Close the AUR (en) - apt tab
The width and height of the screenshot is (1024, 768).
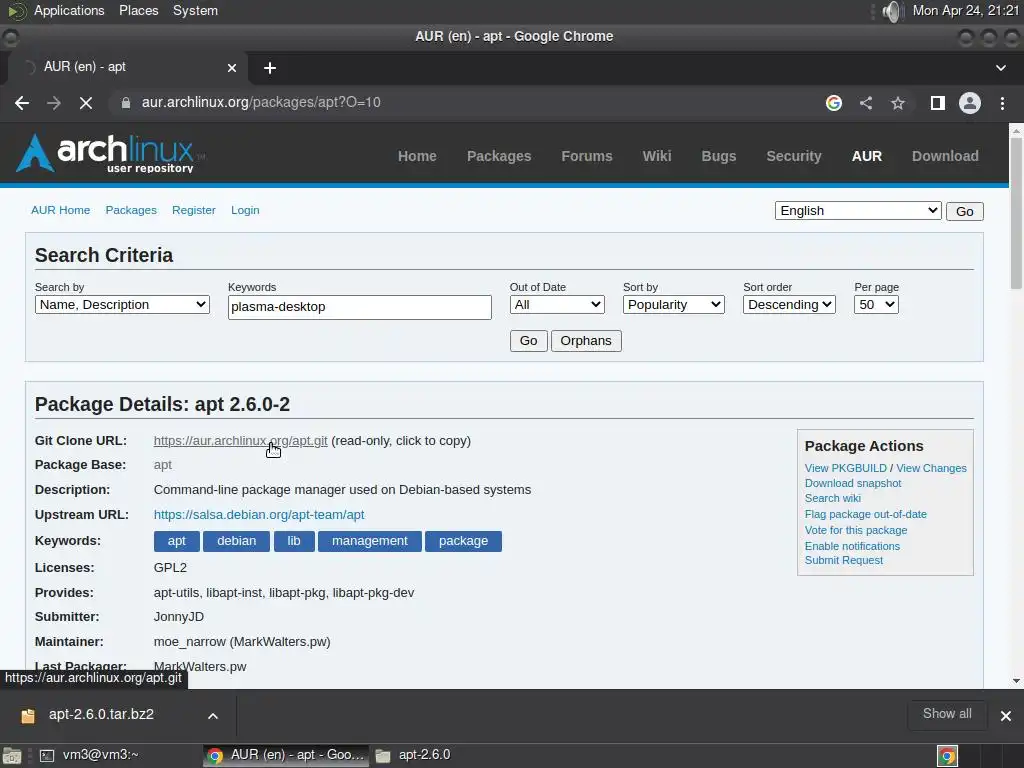click(x=232, y=68)
